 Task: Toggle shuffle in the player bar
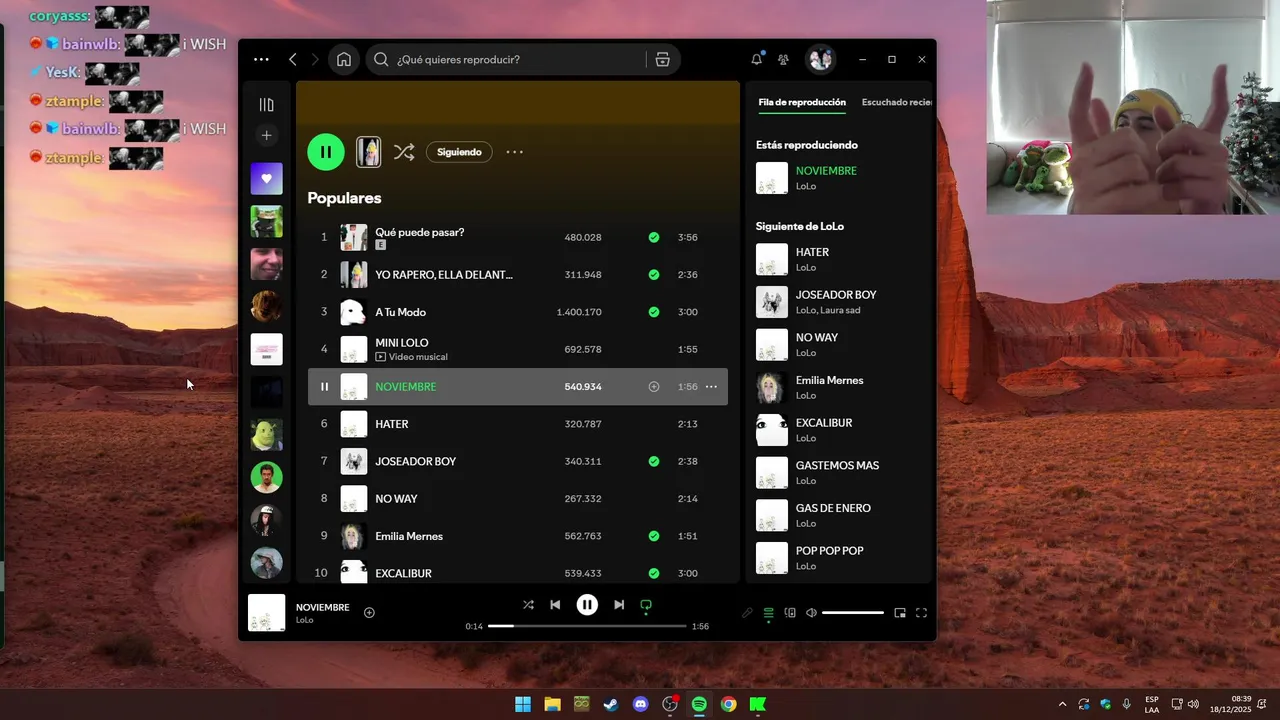coord(528,605)
